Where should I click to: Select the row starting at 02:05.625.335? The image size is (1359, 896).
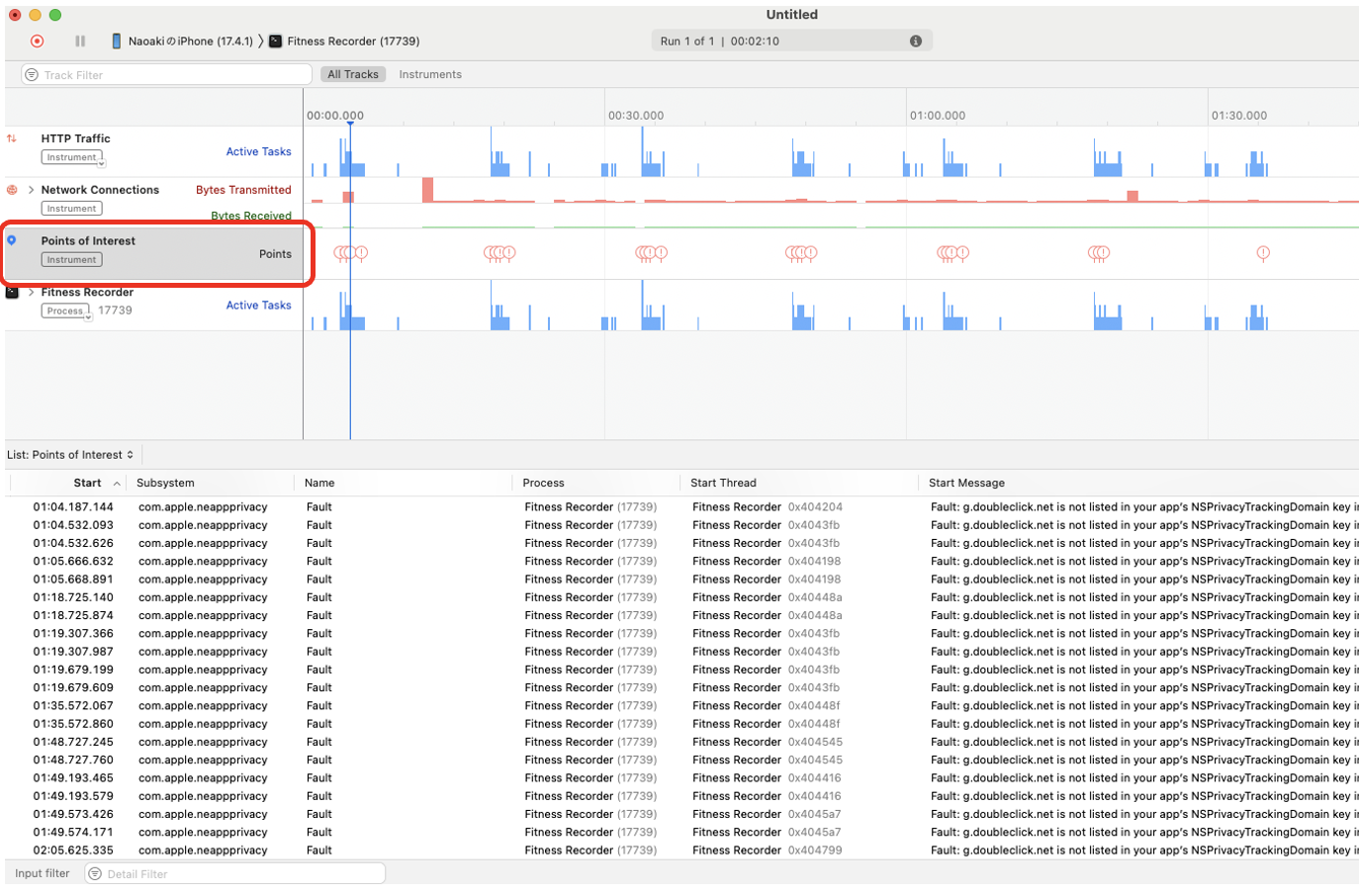point(681,851)
